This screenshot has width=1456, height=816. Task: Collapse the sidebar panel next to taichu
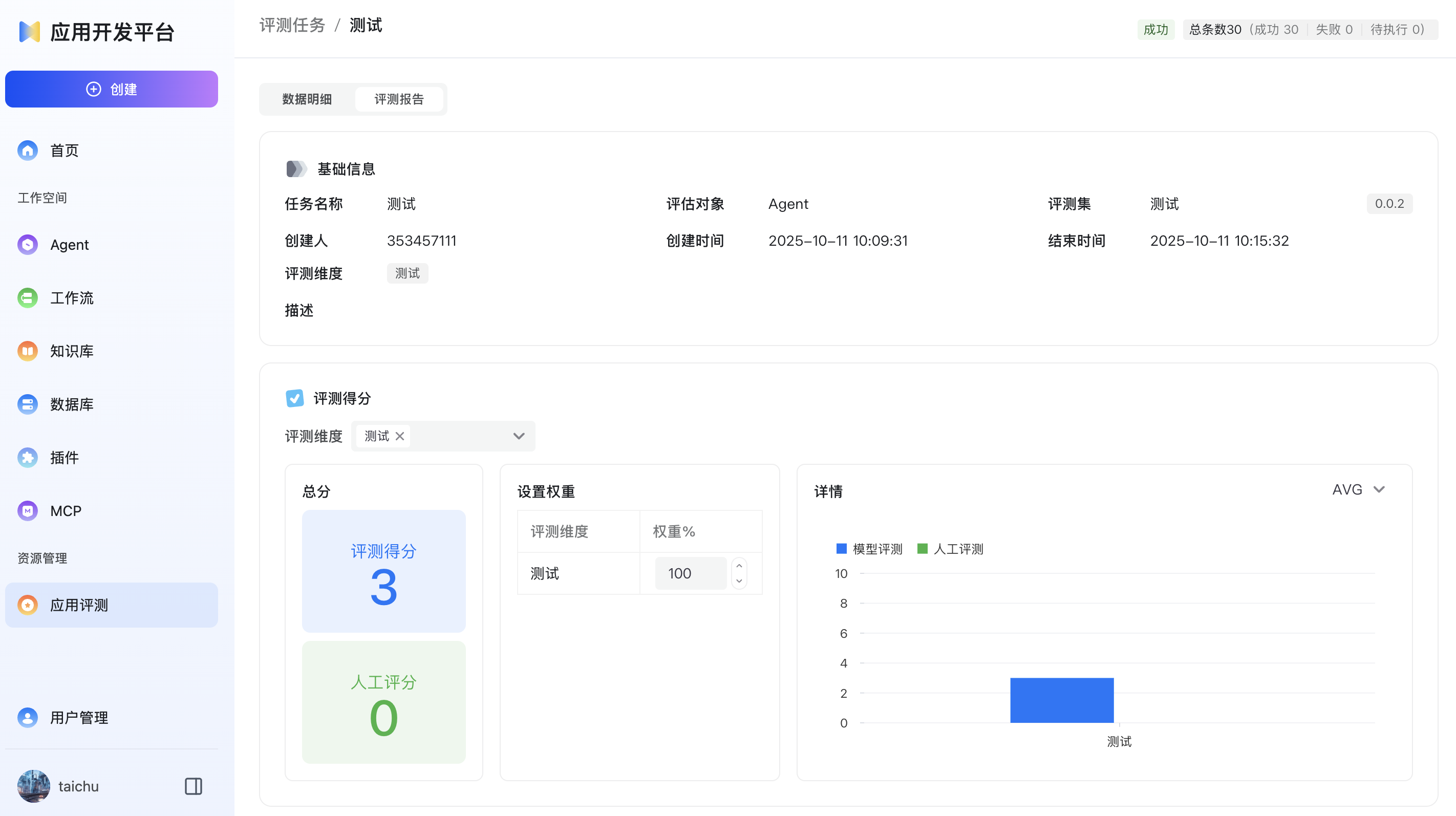click(x=194, y=786)
